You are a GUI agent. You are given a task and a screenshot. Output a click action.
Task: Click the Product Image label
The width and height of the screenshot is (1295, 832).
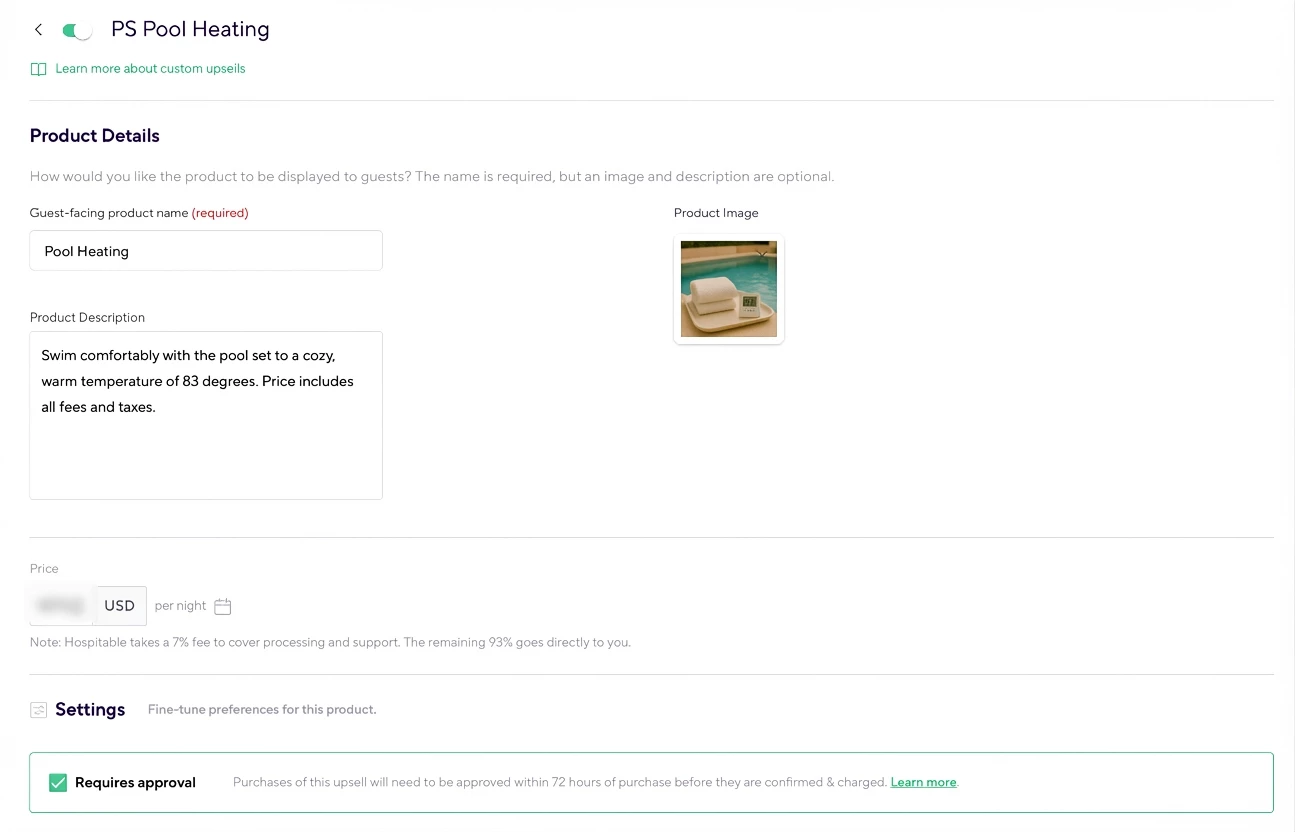716,213
